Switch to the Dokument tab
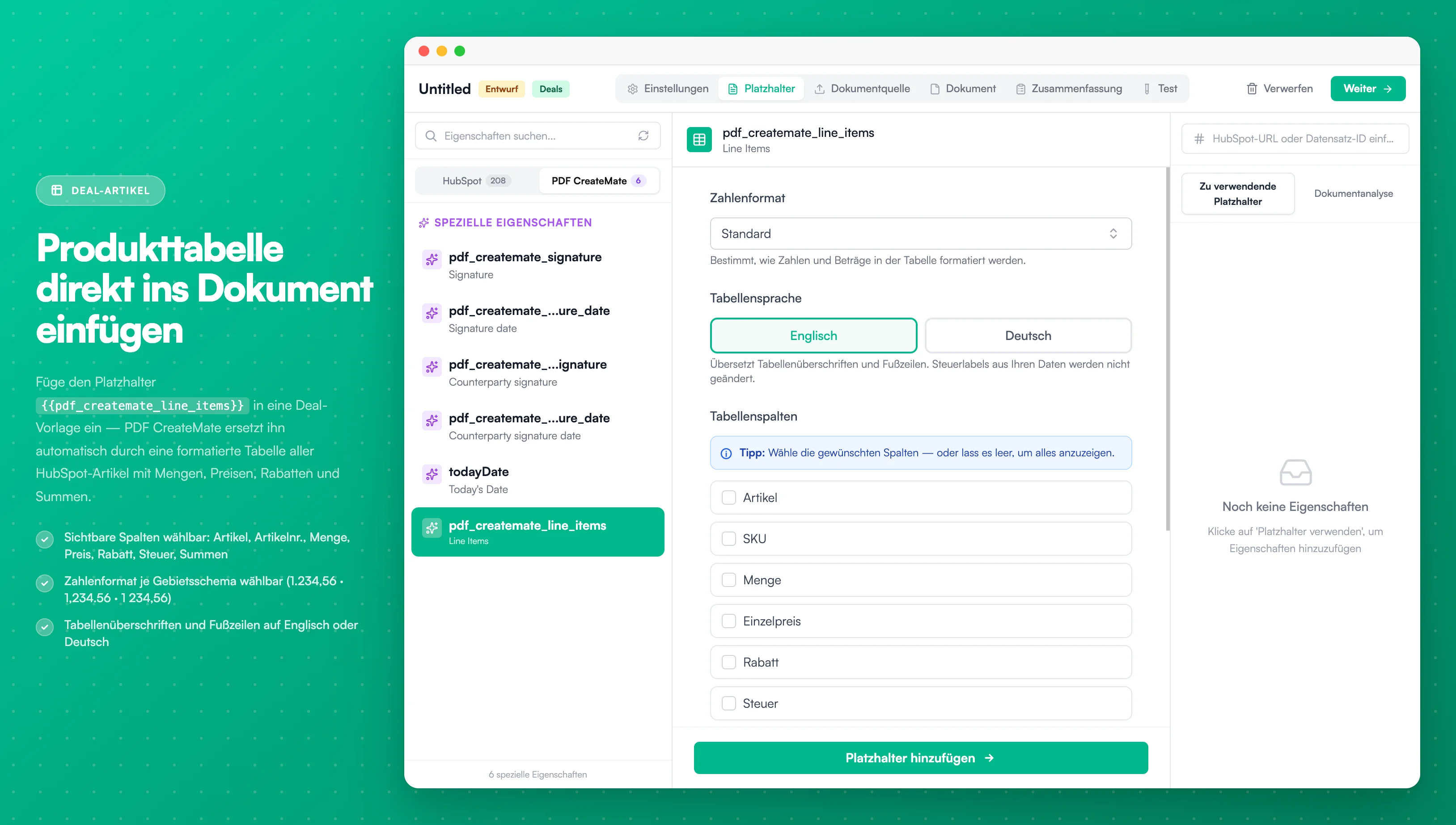The width and height of the screenshot is (1456, 825). click(x=963, y=89)
